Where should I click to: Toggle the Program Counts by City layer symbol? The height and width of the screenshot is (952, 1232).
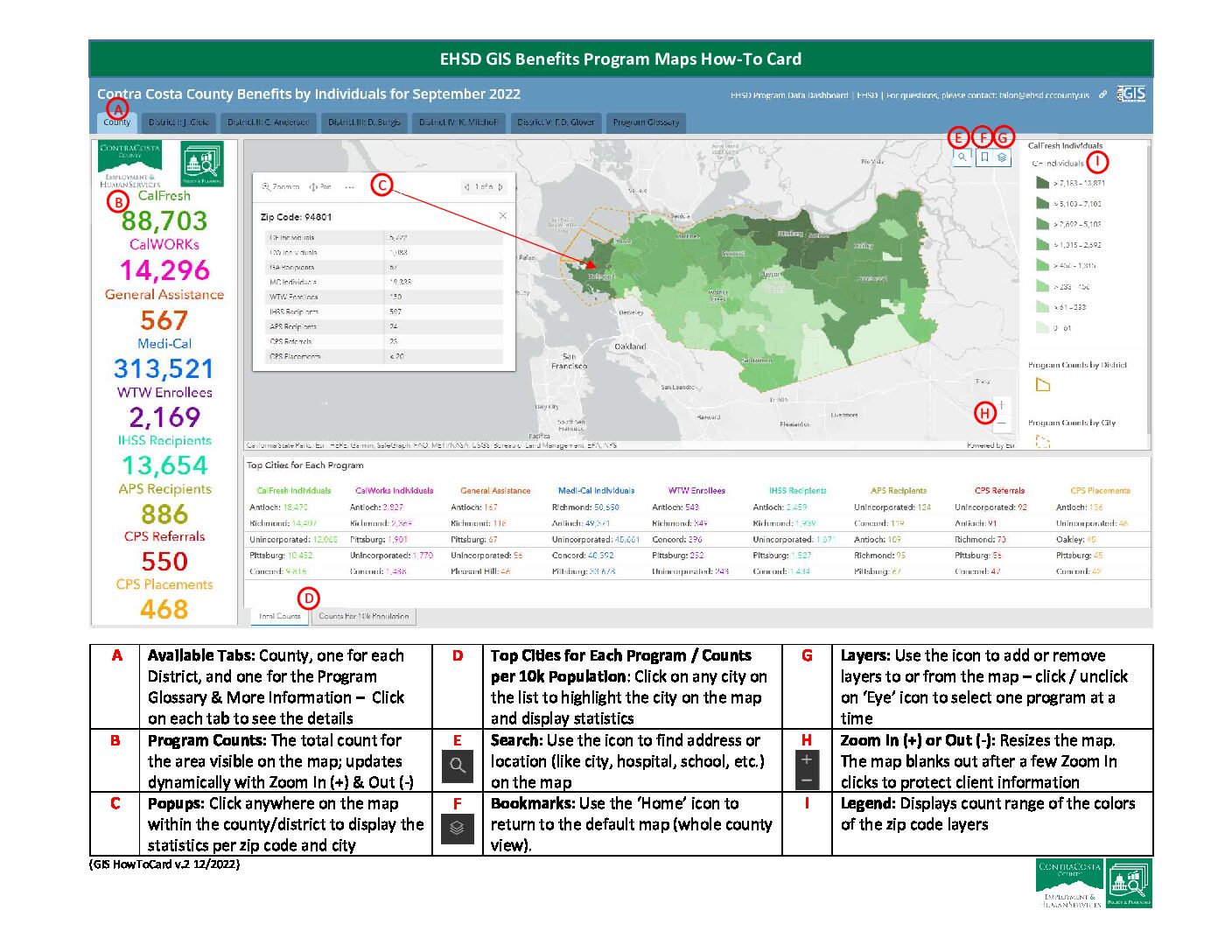[x=1042, y=442]
